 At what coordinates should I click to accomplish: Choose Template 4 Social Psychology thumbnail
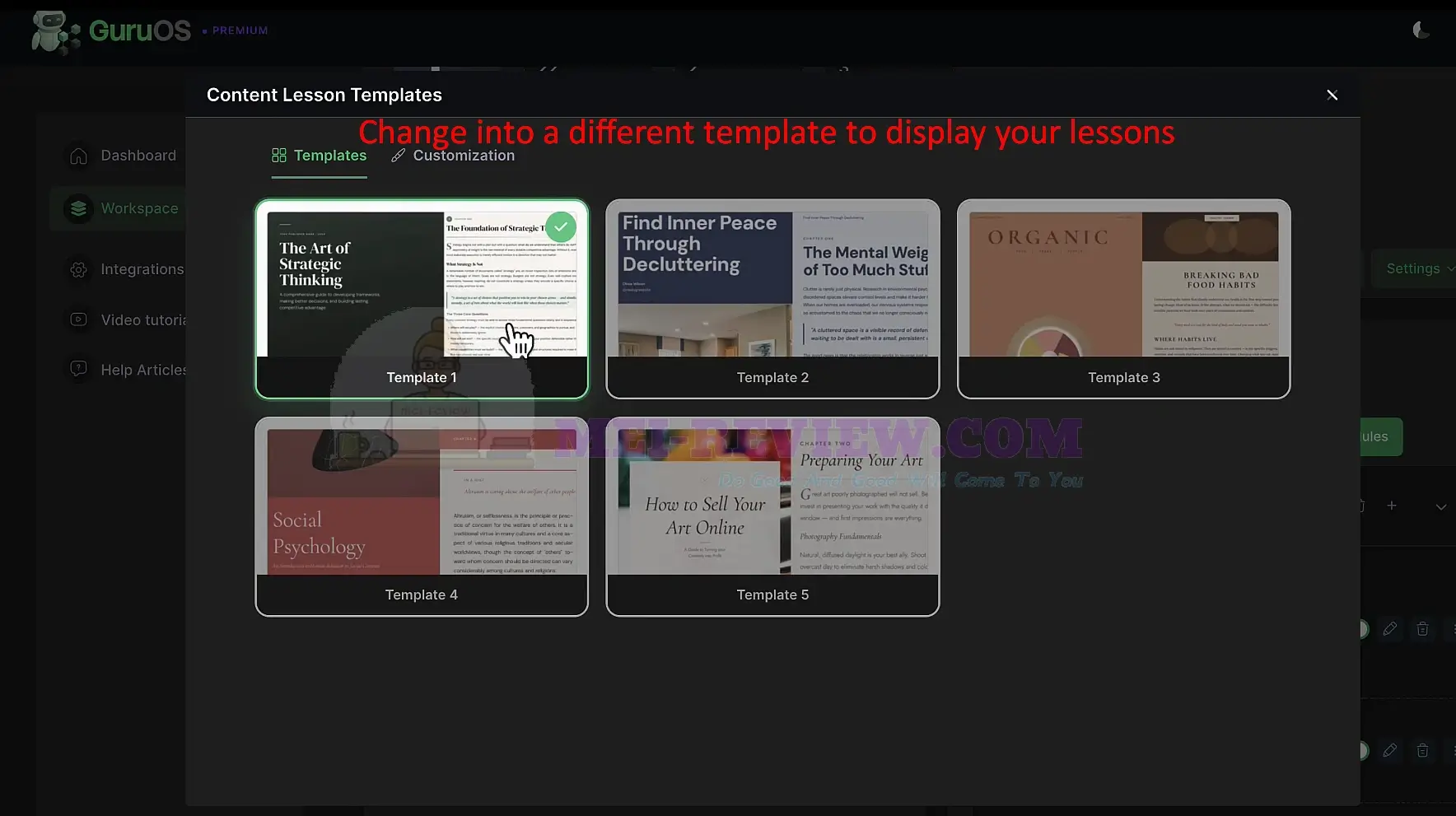tap(422, 501)
